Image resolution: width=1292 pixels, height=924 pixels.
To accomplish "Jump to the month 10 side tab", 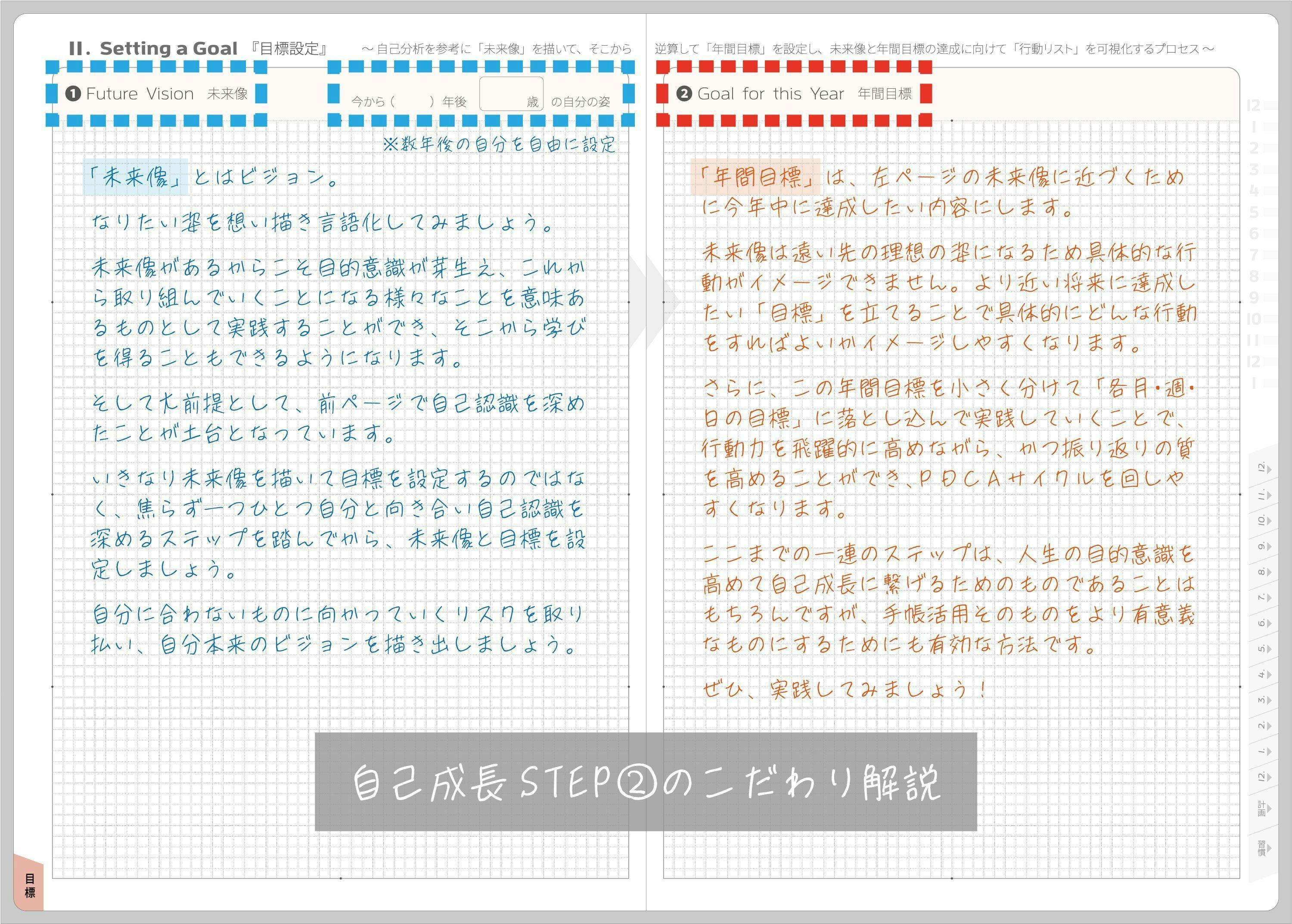I will (x=1263, y=520).
